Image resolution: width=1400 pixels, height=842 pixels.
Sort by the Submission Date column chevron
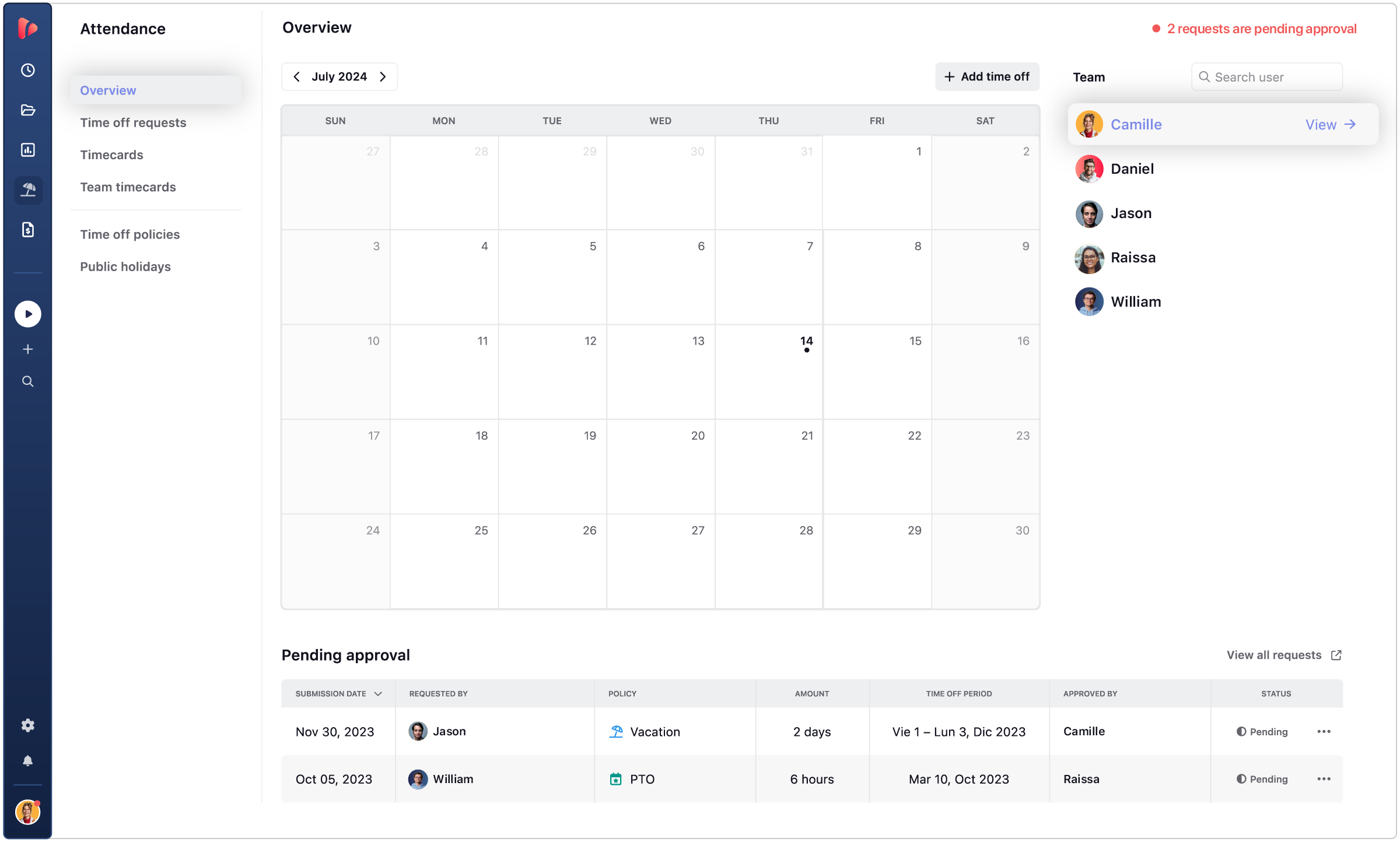tap(378, 694)
